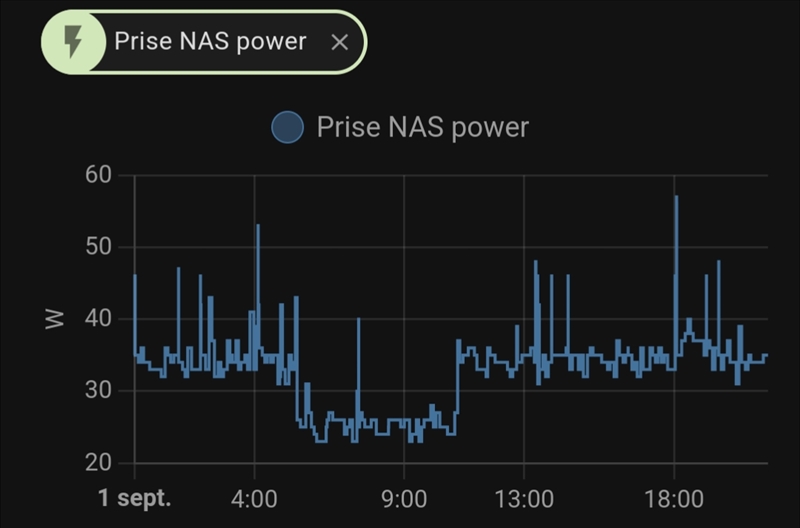Click the 40 tick on the Y axis

(x=98, y=320)
